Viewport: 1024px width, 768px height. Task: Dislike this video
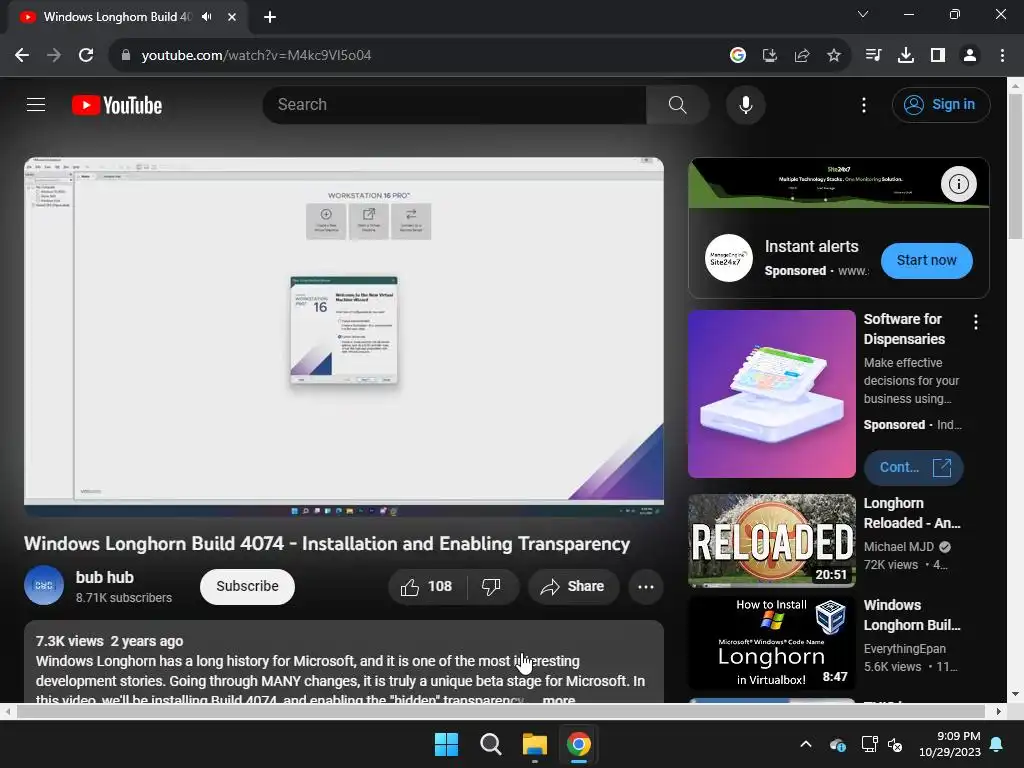pos(491,586)
